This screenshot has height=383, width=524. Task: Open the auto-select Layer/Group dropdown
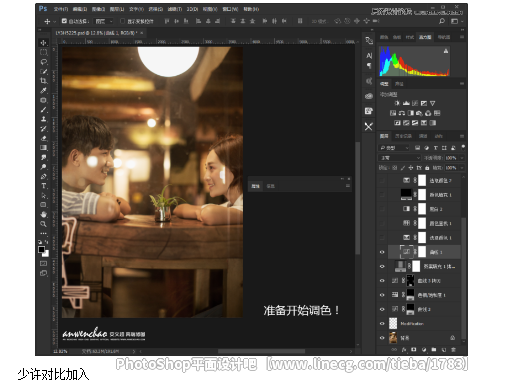(x=103, y=21)
